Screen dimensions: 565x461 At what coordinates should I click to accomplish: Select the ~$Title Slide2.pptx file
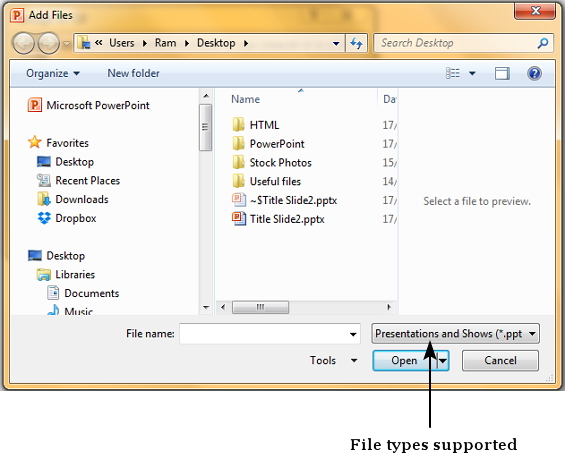coord(285,200)
